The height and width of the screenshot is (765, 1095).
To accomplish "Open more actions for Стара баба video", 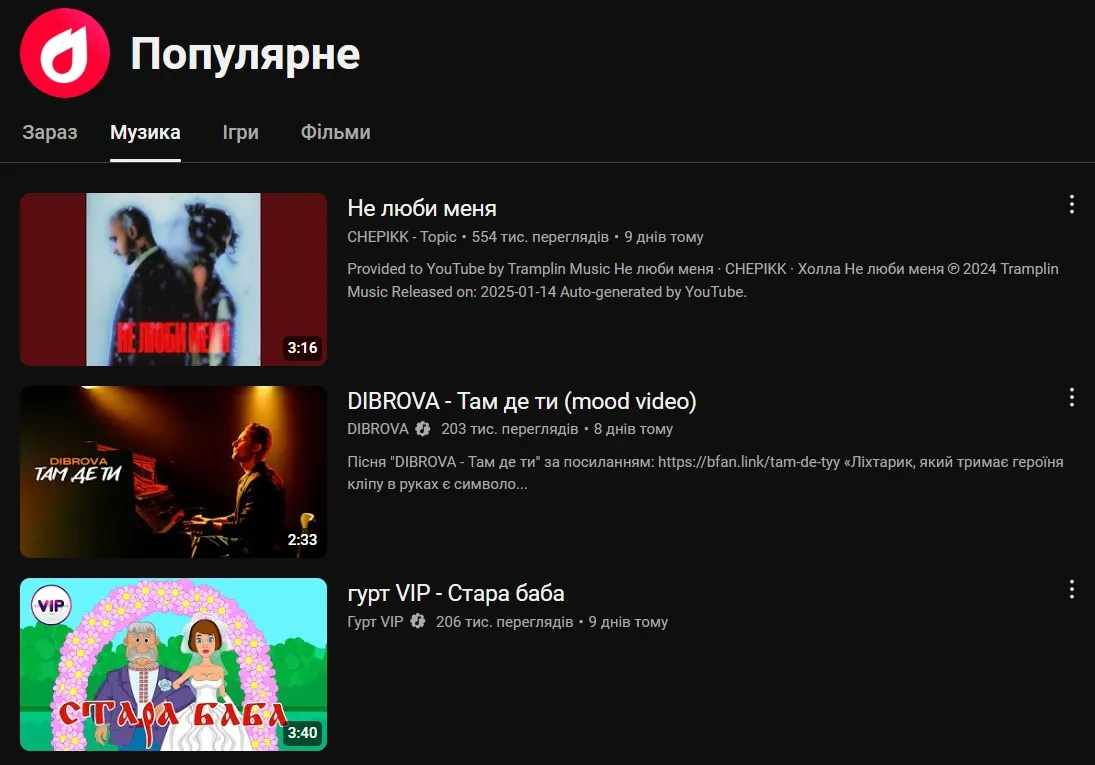I will pyautogui.click(x=1071, y=590).
